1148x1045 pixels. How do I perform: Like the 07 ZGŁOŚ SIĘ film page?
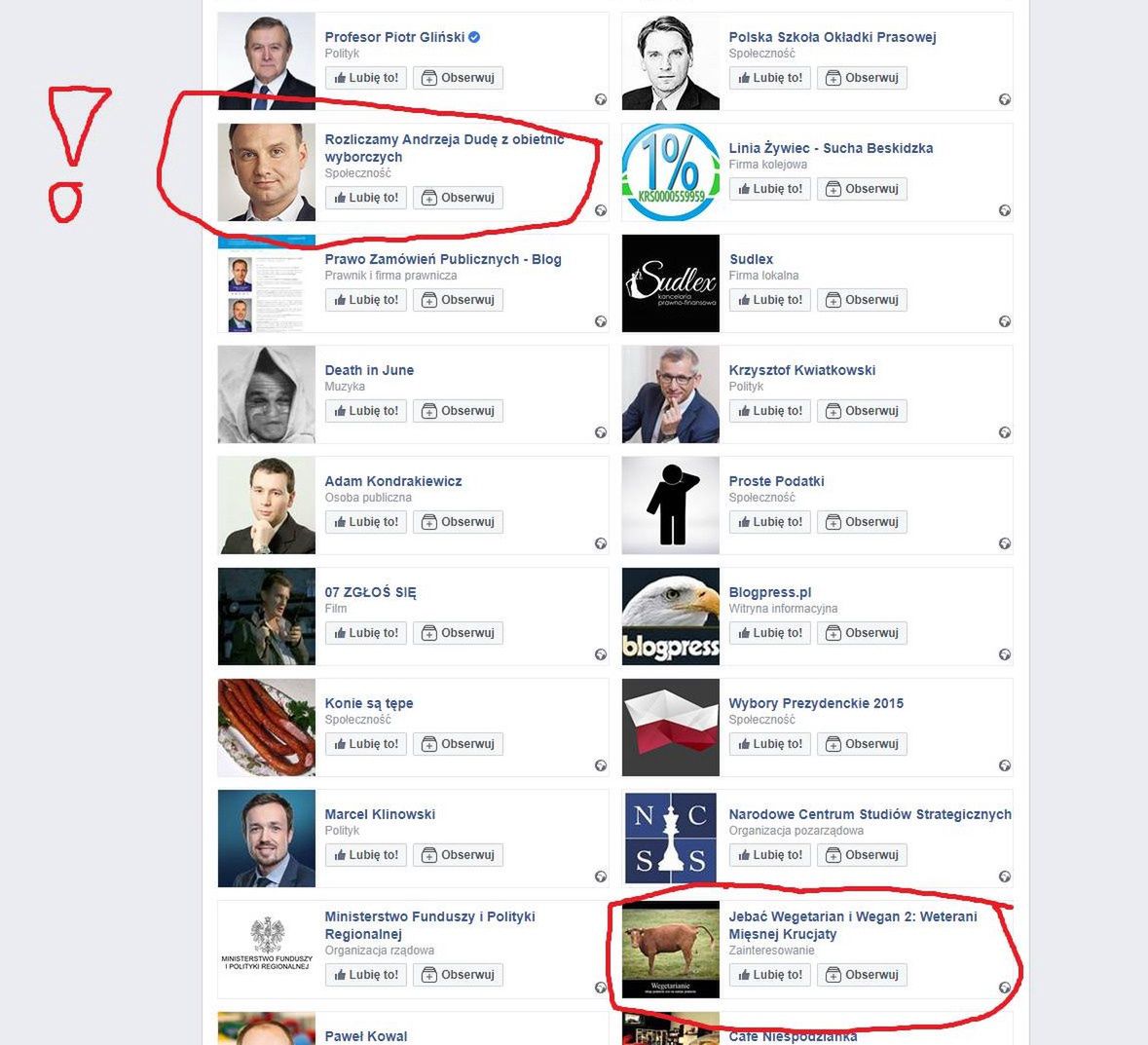click(x=366, y=633)
